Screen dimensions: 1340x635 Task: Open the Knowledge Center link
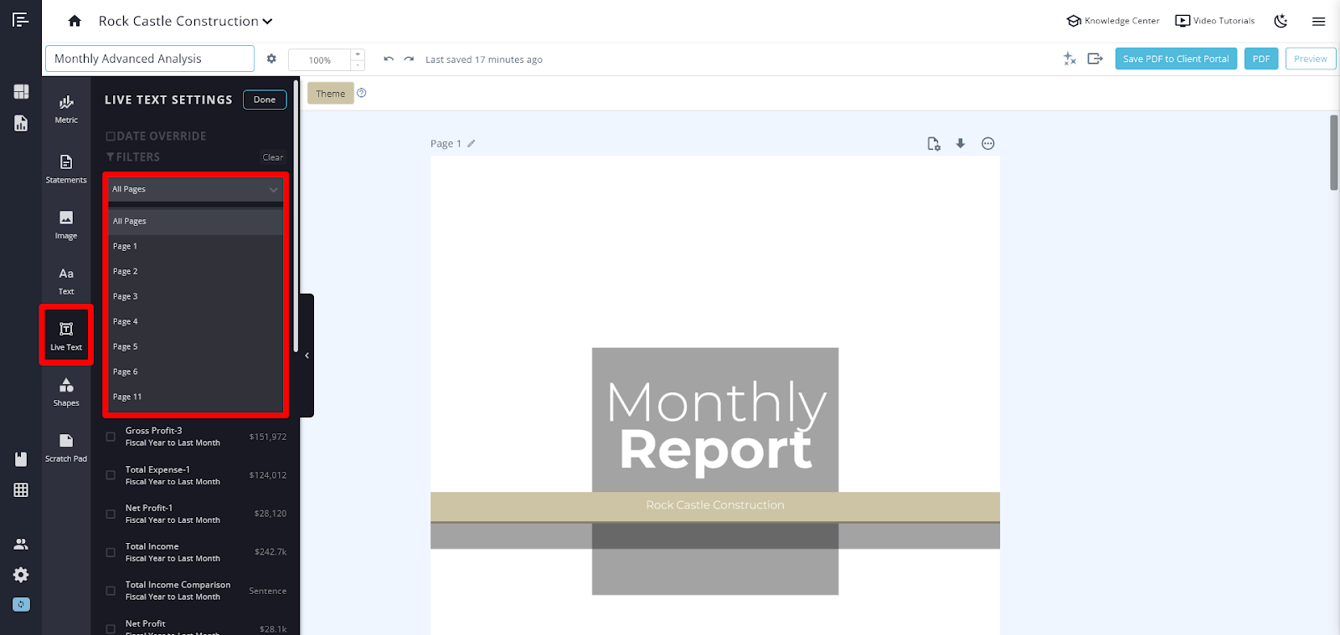[1113, 21]
